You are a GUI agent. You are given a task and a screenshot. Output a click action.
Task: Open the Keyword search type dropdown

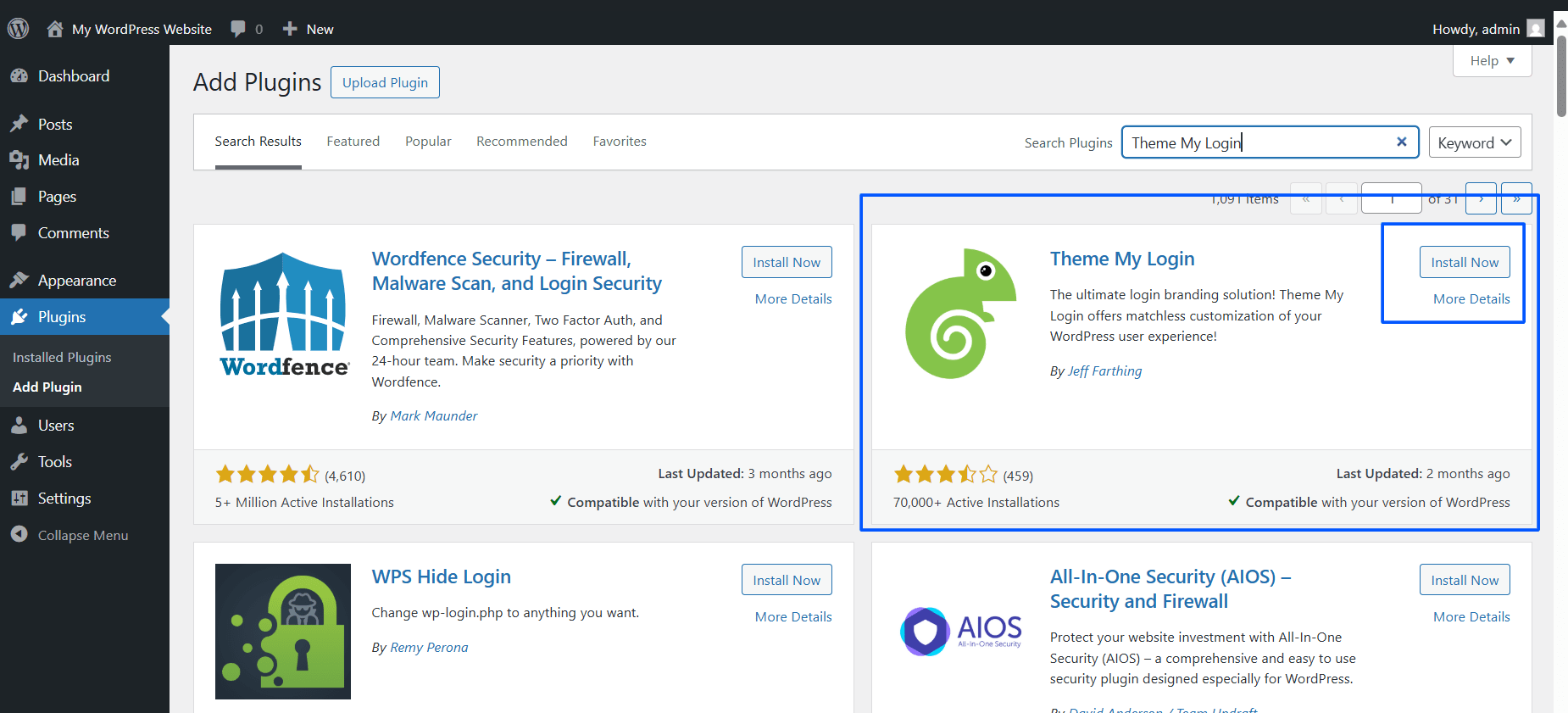(1475, 142)
